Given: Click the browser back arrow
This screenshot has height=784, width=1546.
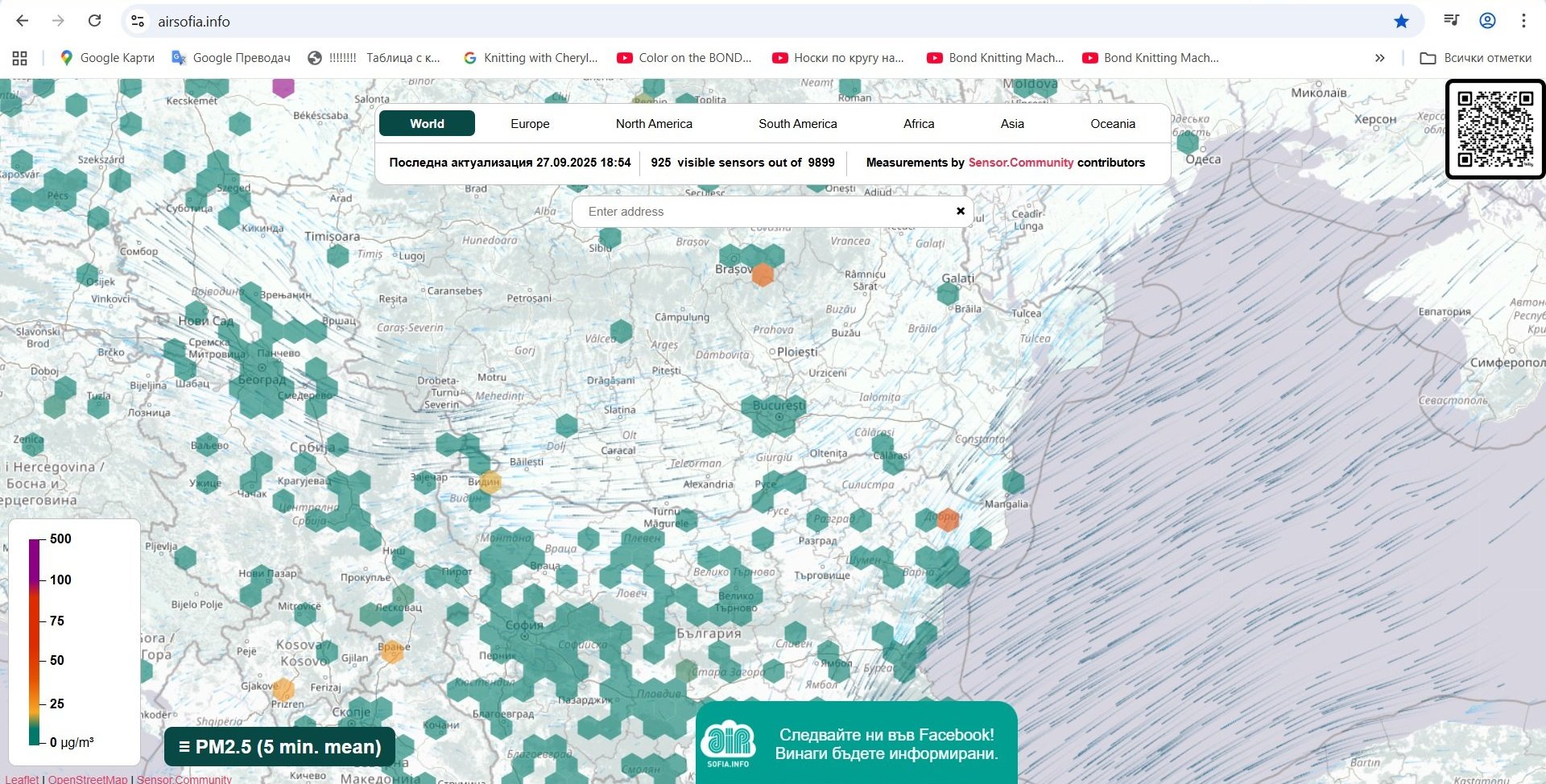Looking at the screenshot, I should 22,21.
